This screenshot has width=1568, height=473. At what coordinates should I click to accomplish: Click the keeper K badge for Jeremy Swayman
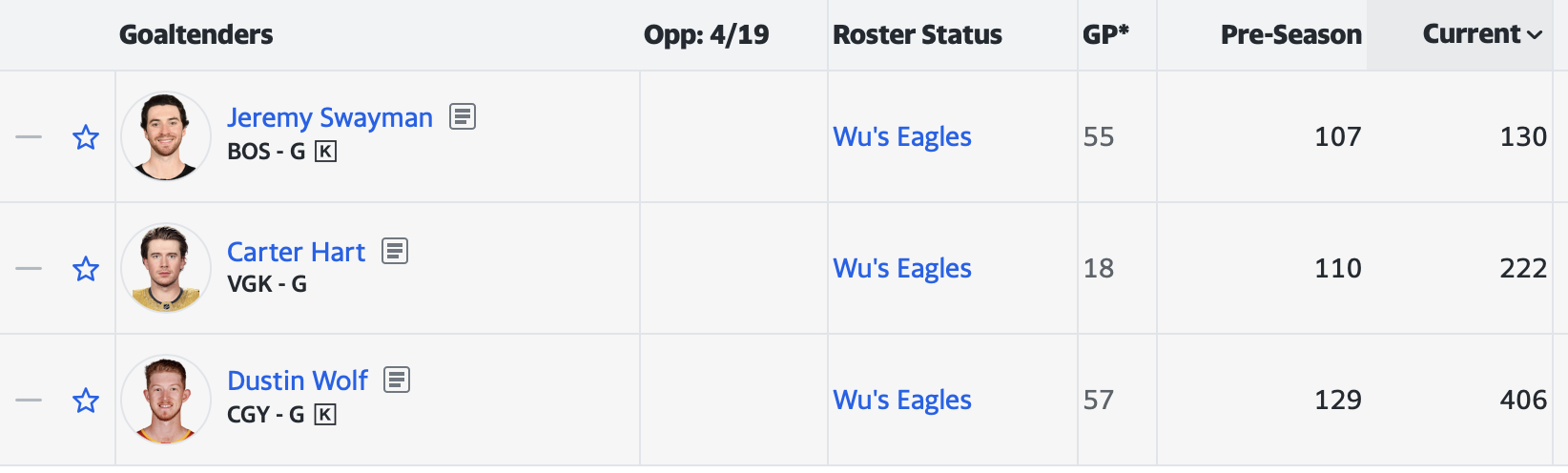[x=325, y=152]
